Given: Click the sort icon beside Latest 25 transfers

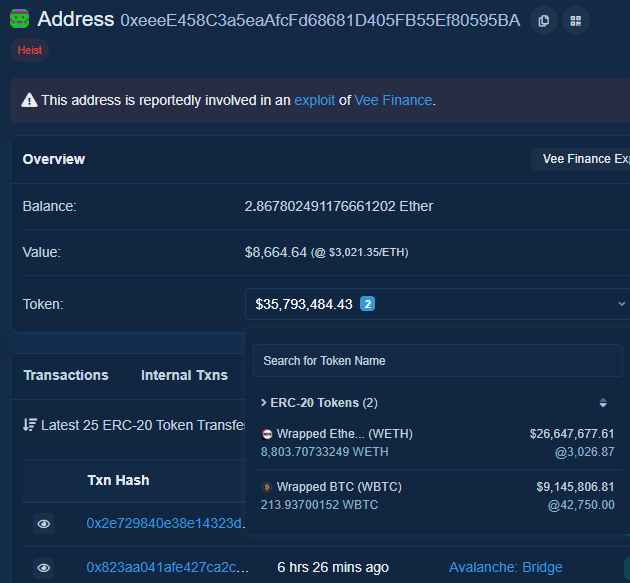Looking at the screenshot, I should [29, 425].
